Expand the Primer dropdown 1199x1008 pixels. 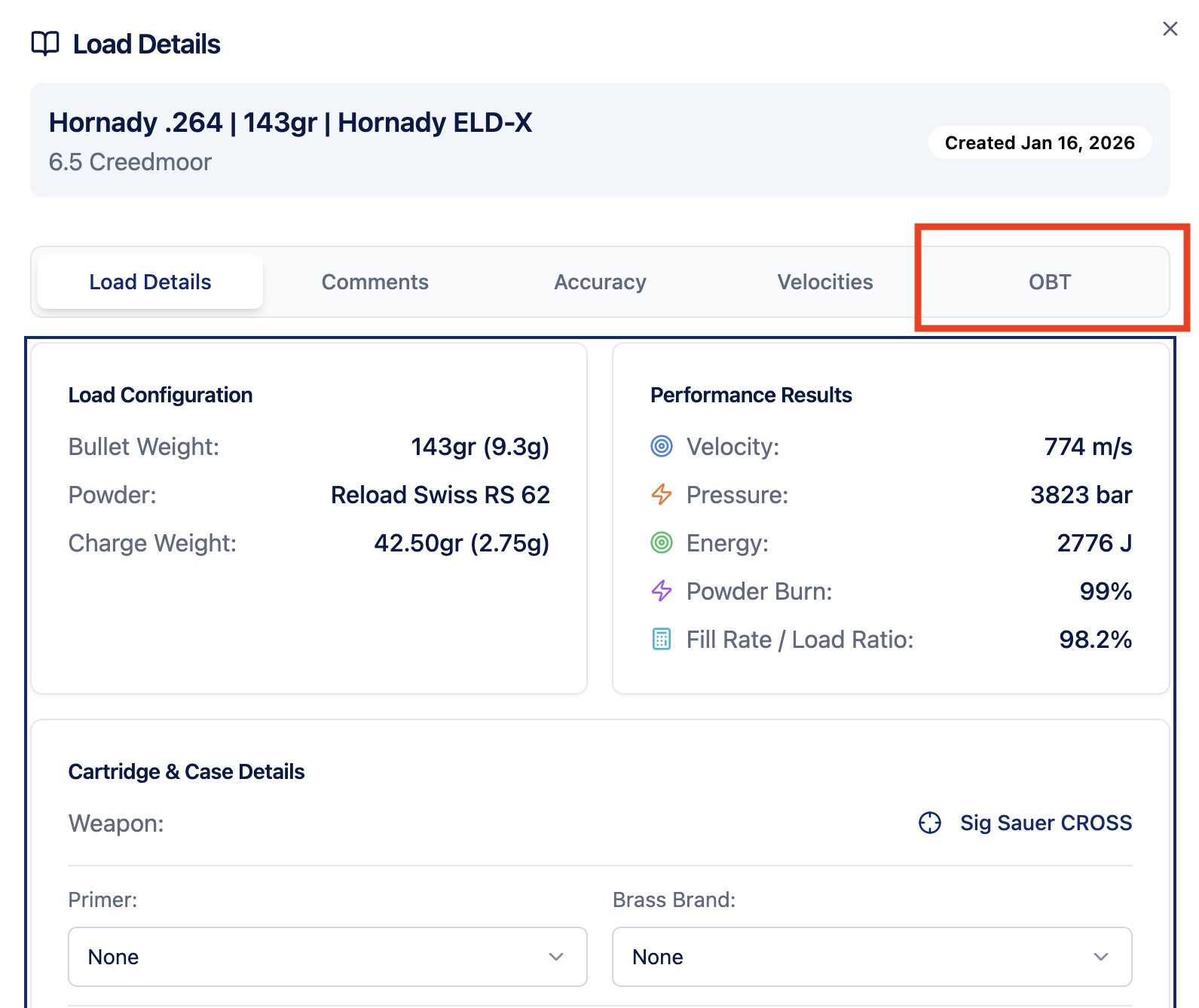click(327, 957)
